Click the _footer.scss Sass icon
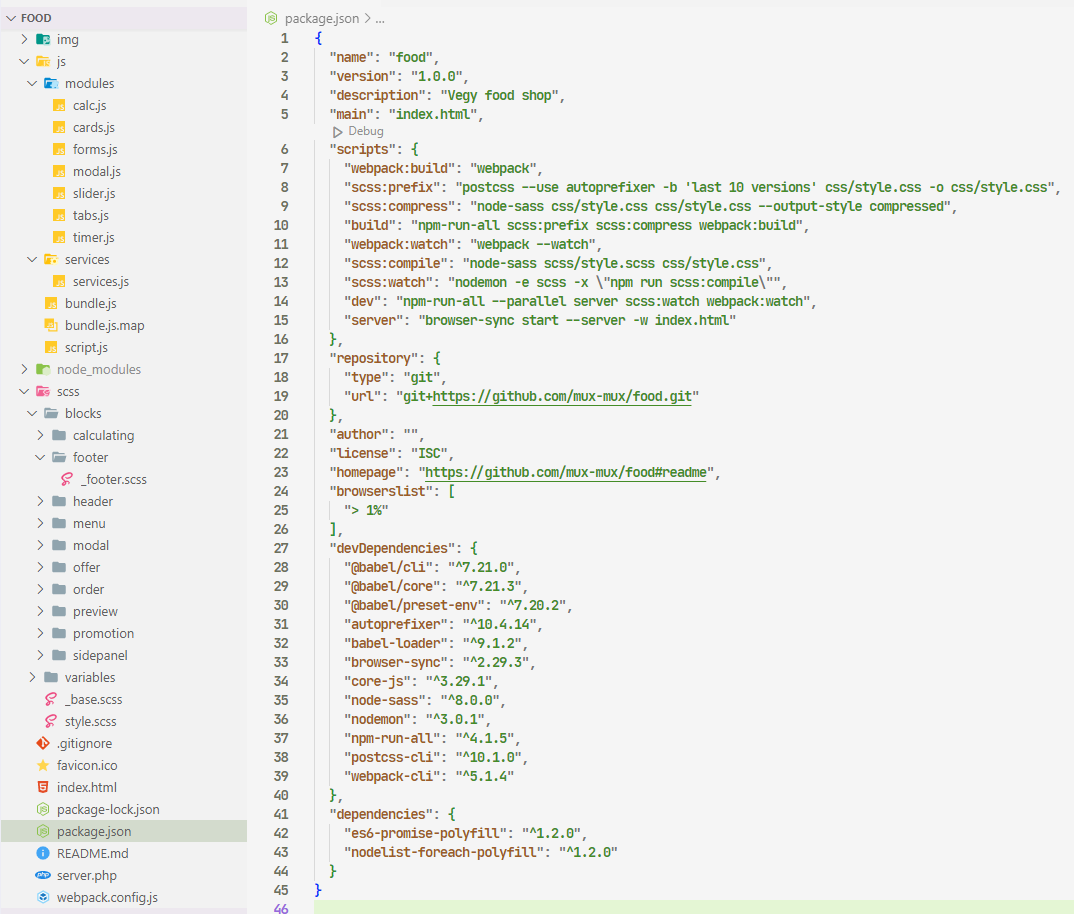 (x=67, y=479)
